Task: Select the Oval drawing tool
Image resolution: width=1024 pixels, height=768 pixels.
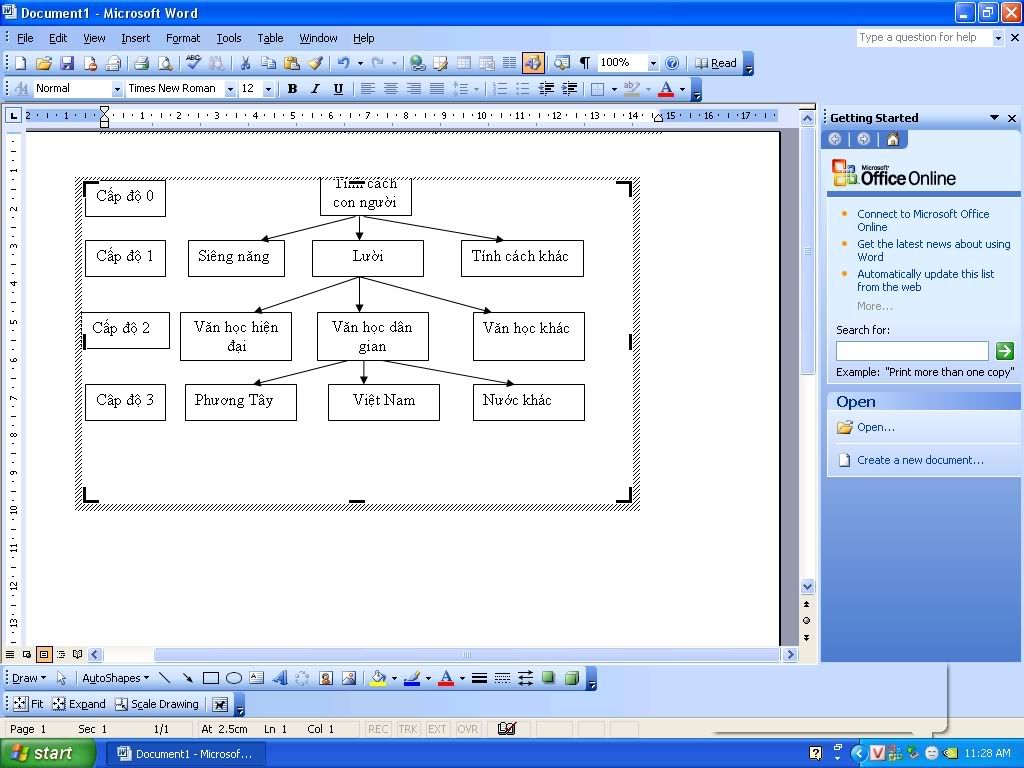Action: click(x=234, y=678)
